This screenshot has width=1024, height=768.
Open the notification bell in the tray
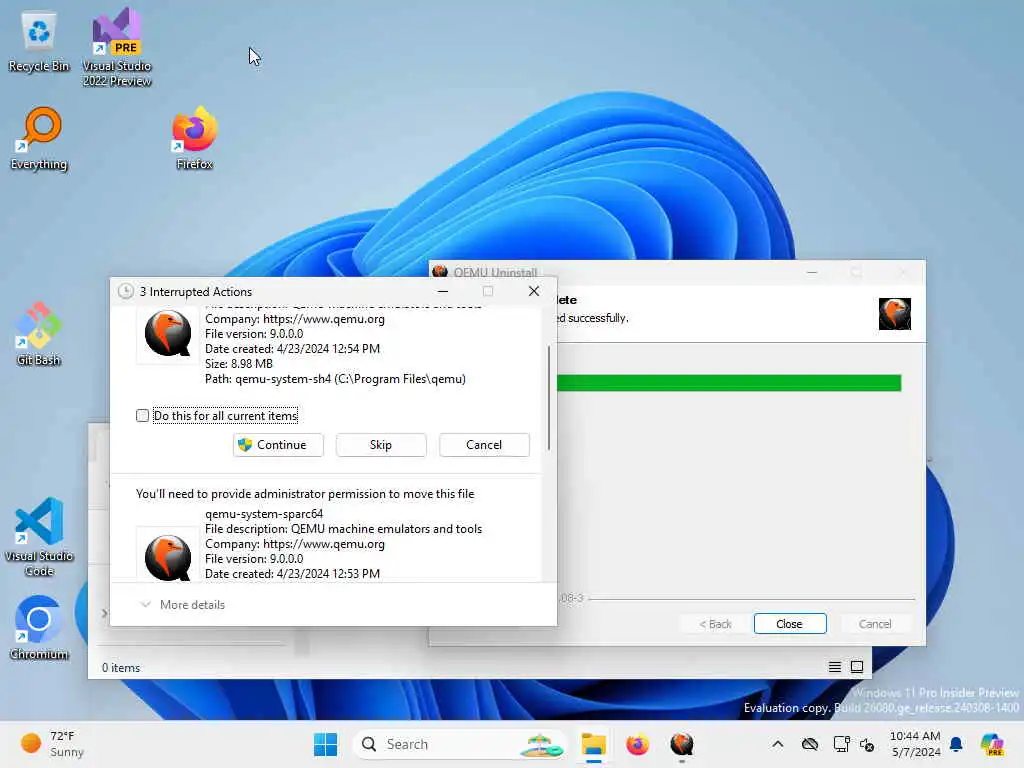[x=956, y=744]
